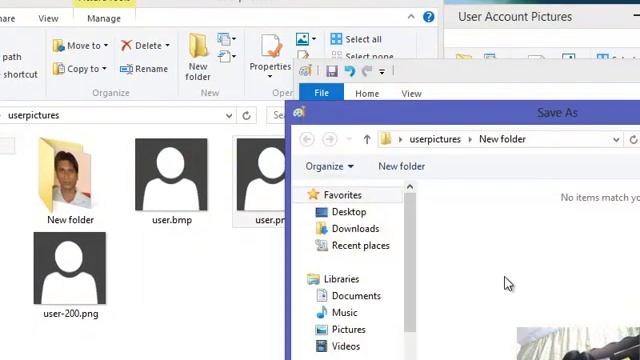Screen dimensions: 640x360
Task: Open the Copy to dropdown arrow
Action: [104, 69]
